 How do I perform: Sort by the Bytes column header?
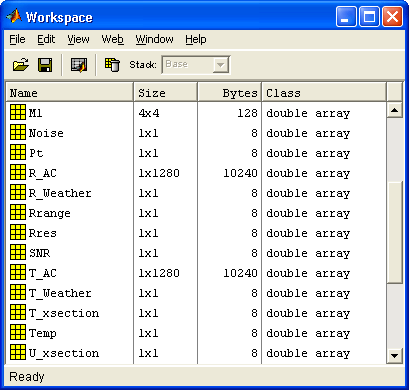point(229,93)
